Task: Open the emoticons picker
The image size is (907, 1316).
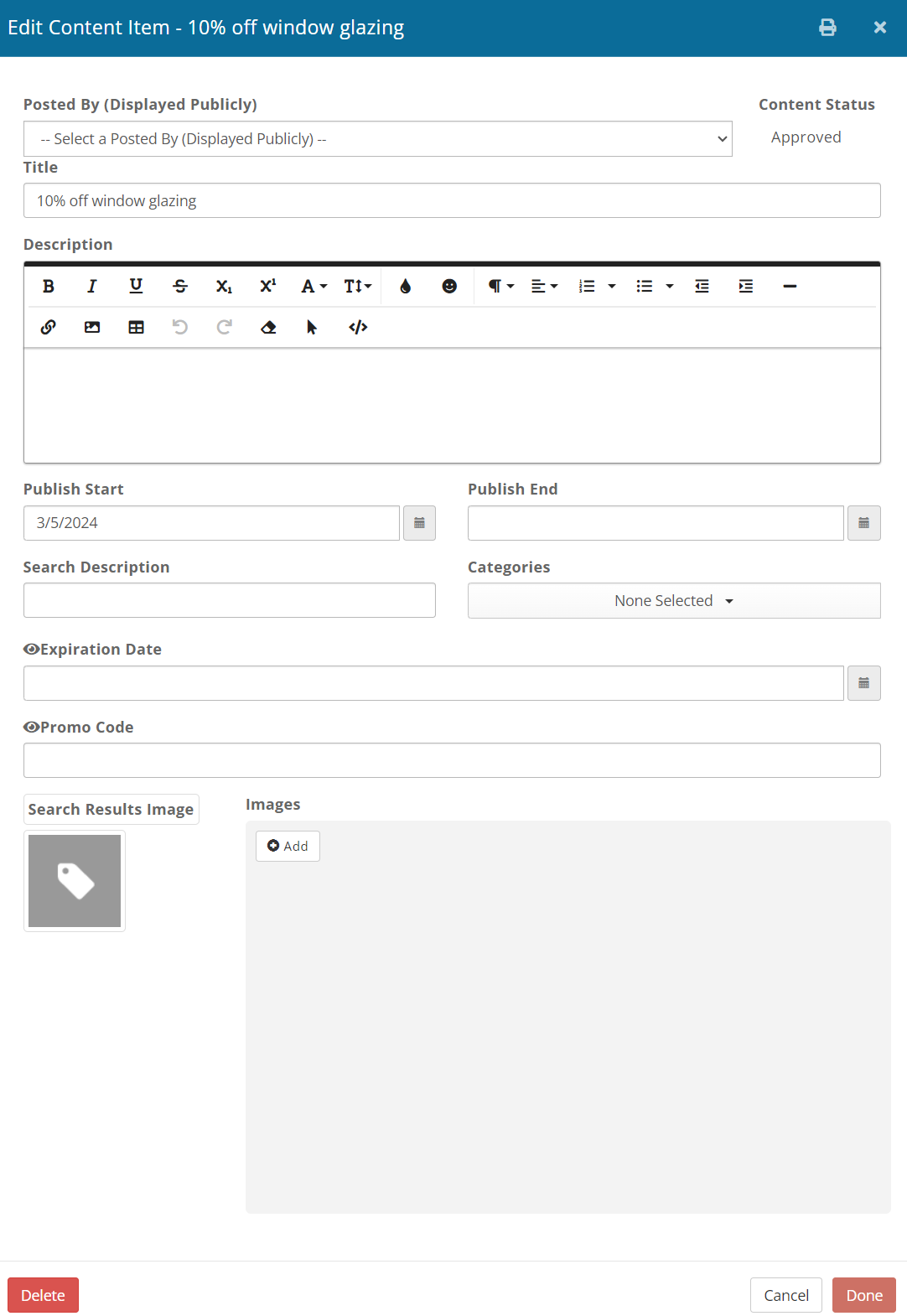Action: [449, 287]
